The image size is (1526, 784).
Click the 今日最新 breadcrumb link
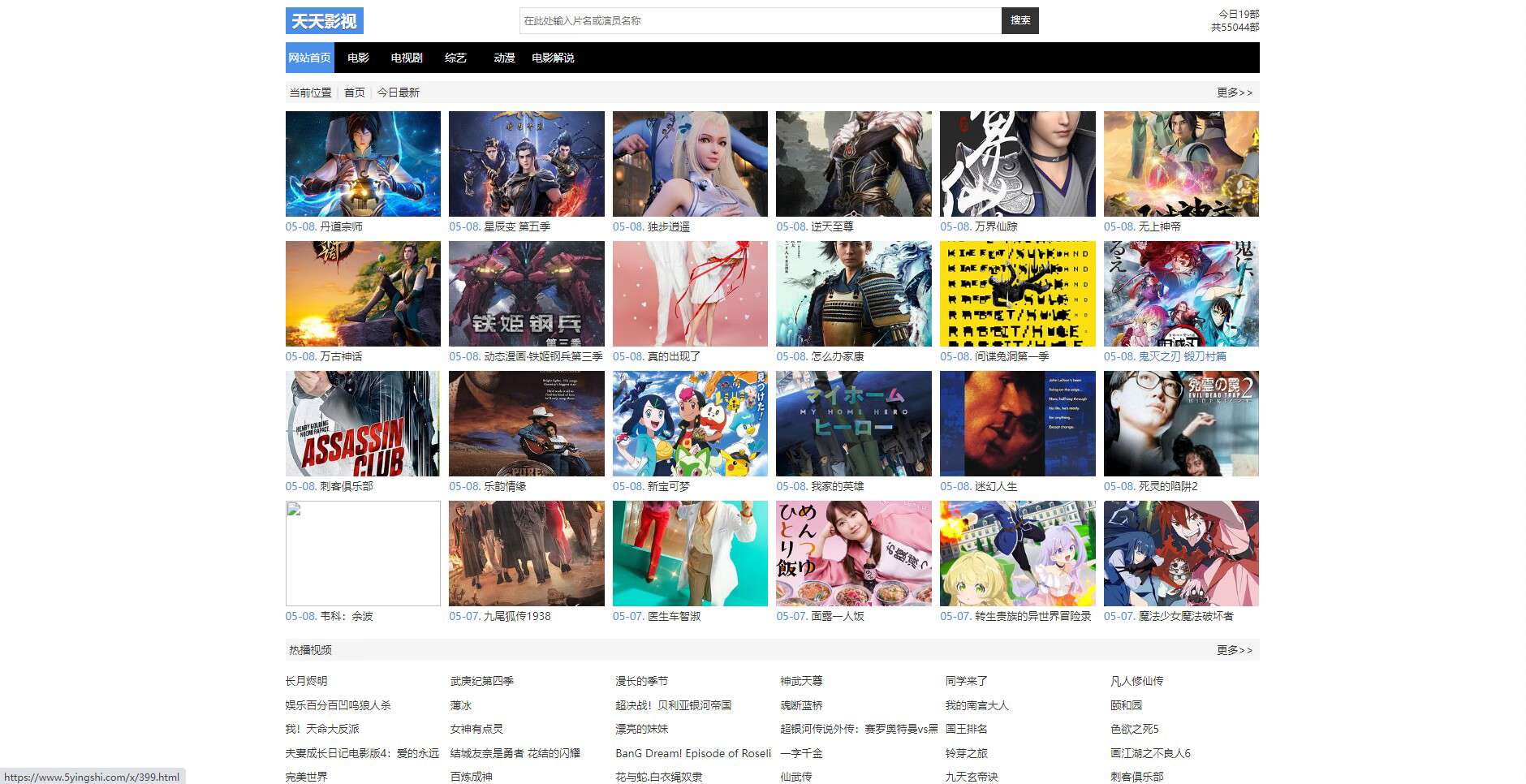(399, 93)
